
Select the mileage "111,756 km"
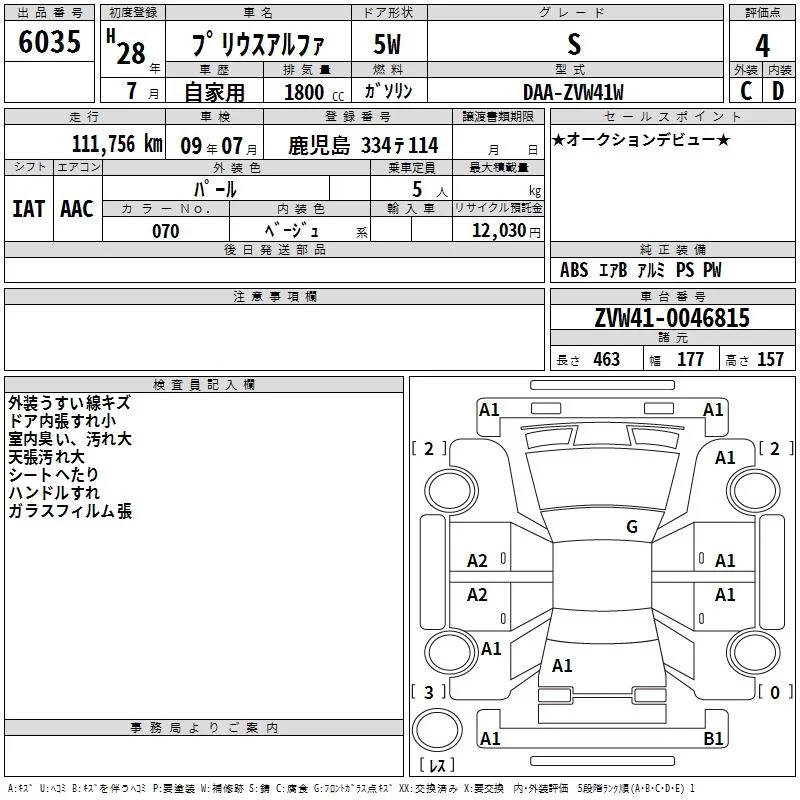[117, 144]
